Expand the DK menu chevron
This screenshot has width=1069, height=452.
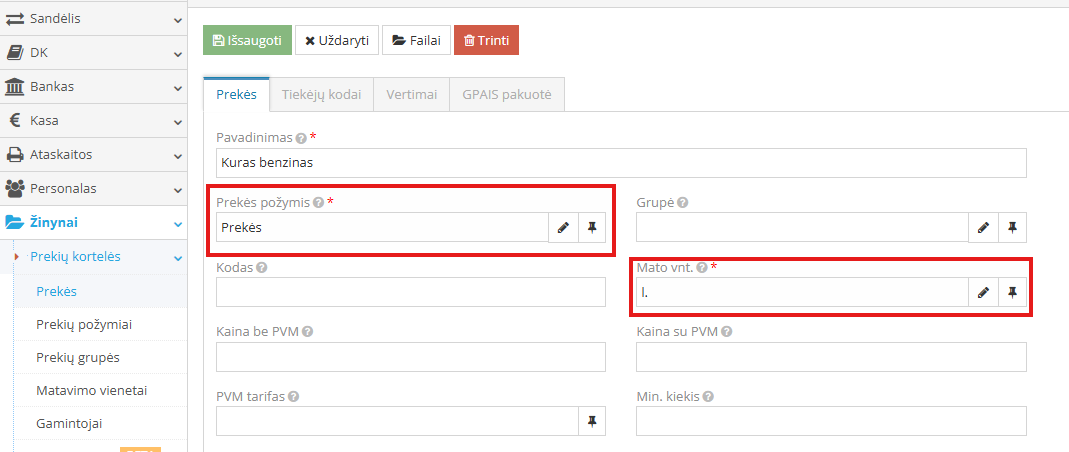178,54
